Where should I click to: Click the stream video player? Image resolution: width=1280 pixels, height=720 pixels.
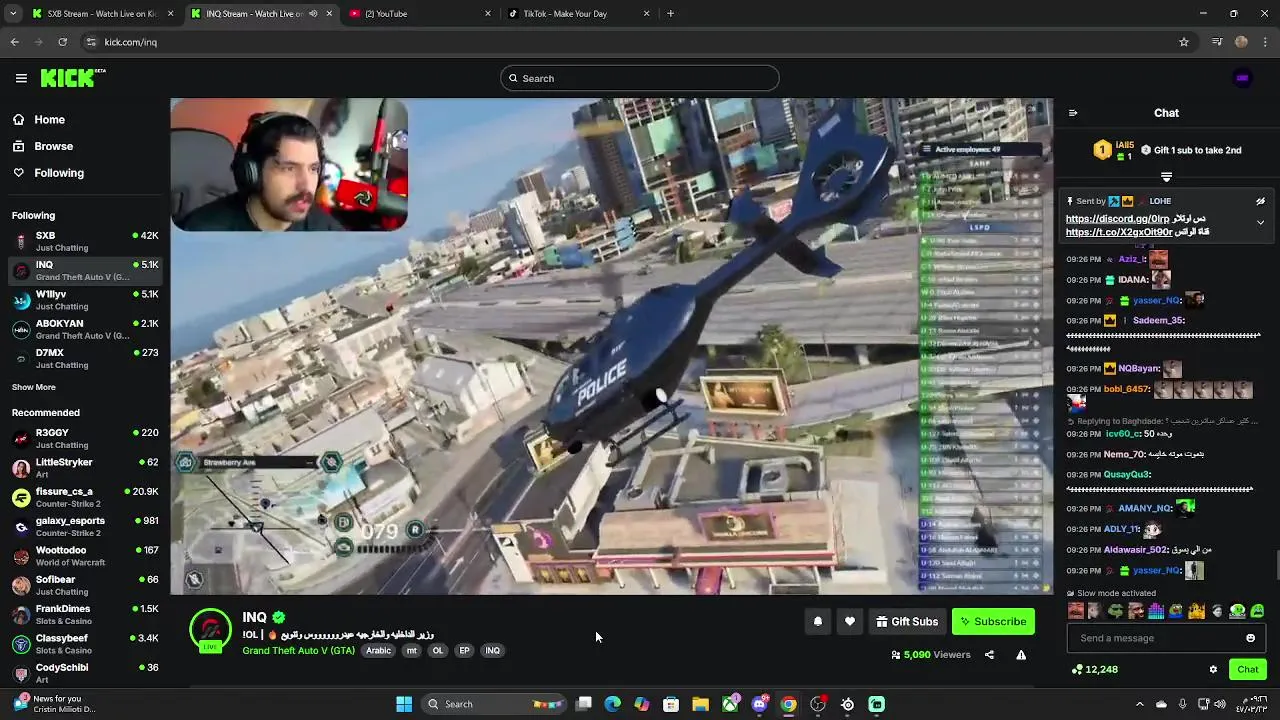pyautogui.click(x=611, y=346)
